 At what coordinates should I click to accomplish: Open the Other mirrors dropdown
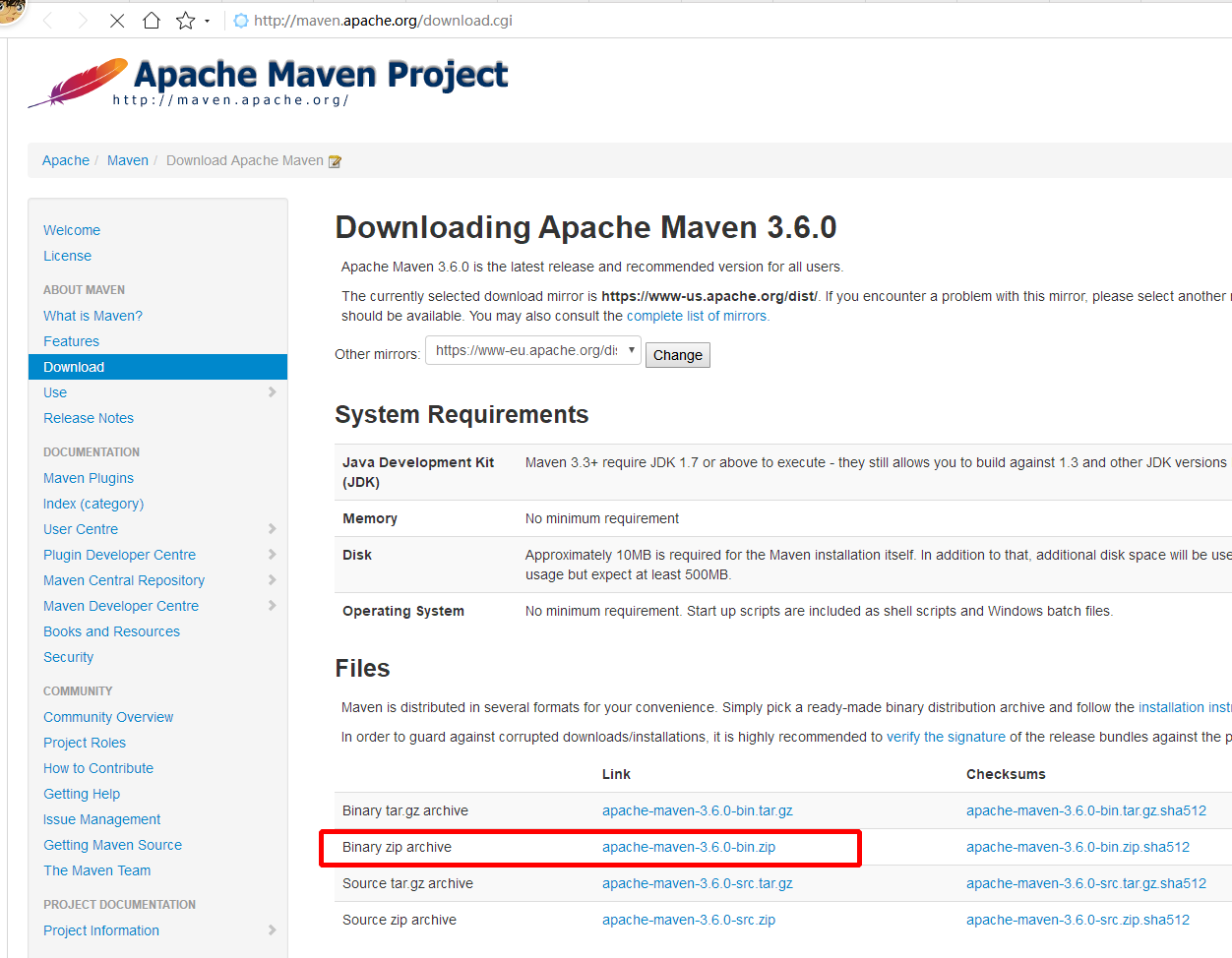[x=533, y=350]
